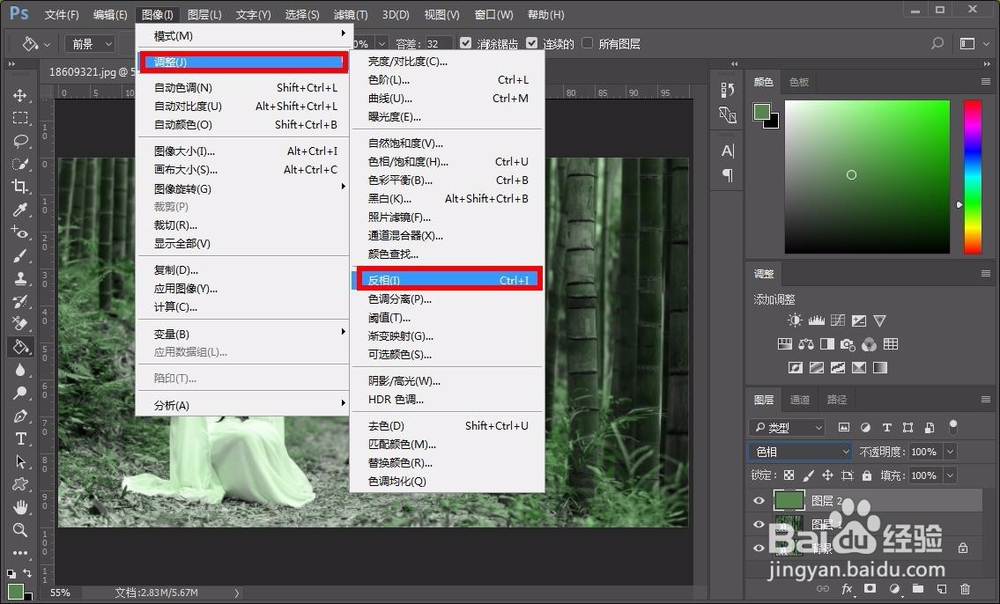Open the fill 100% dropdown arrow
The height and width of the screenshot is (604, 1000).
pos(950,475)
